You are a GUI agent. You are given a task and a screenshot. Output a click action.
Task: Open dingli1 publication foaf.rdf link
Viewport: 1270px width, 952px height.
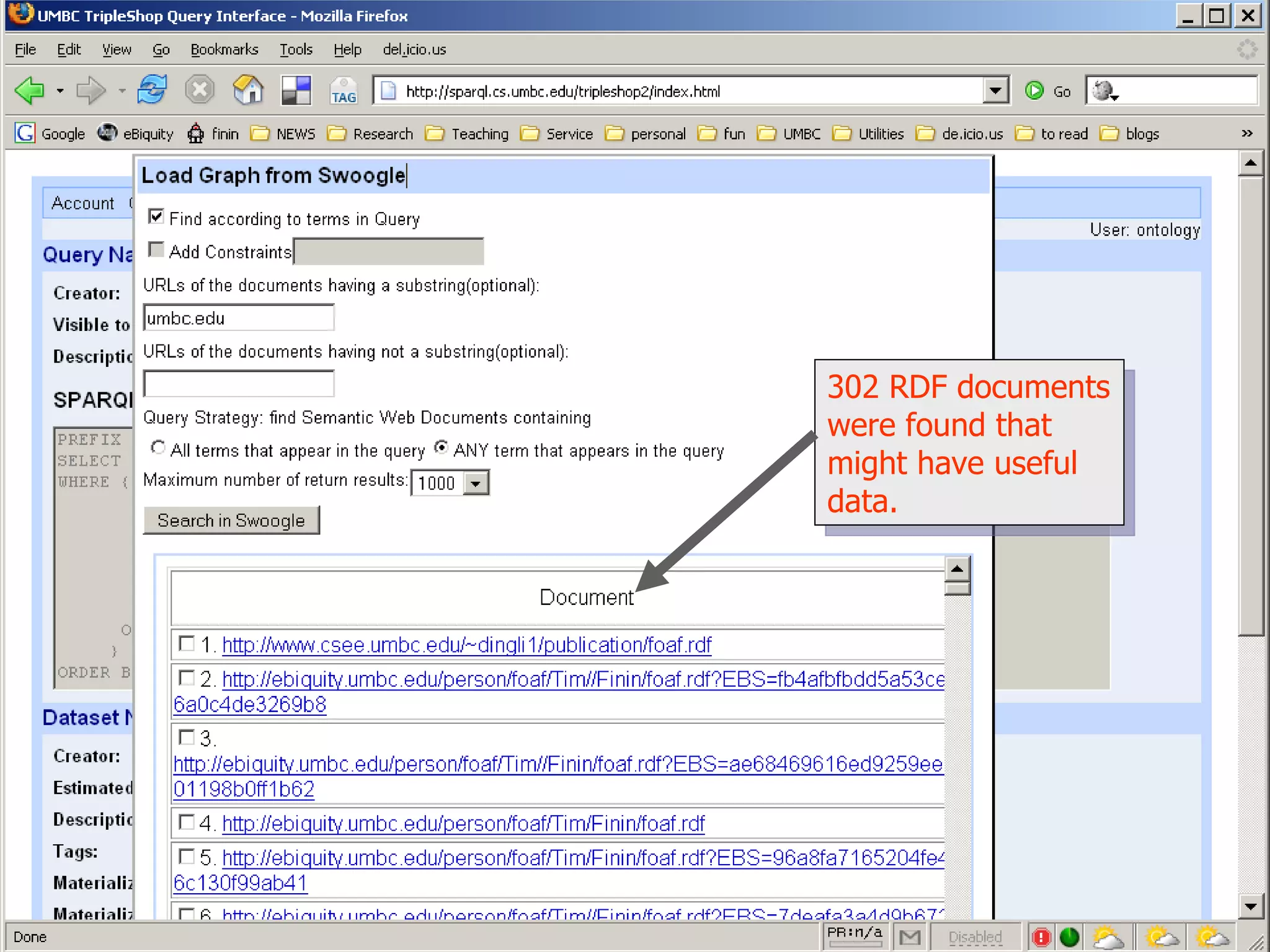tap(466, 645)
